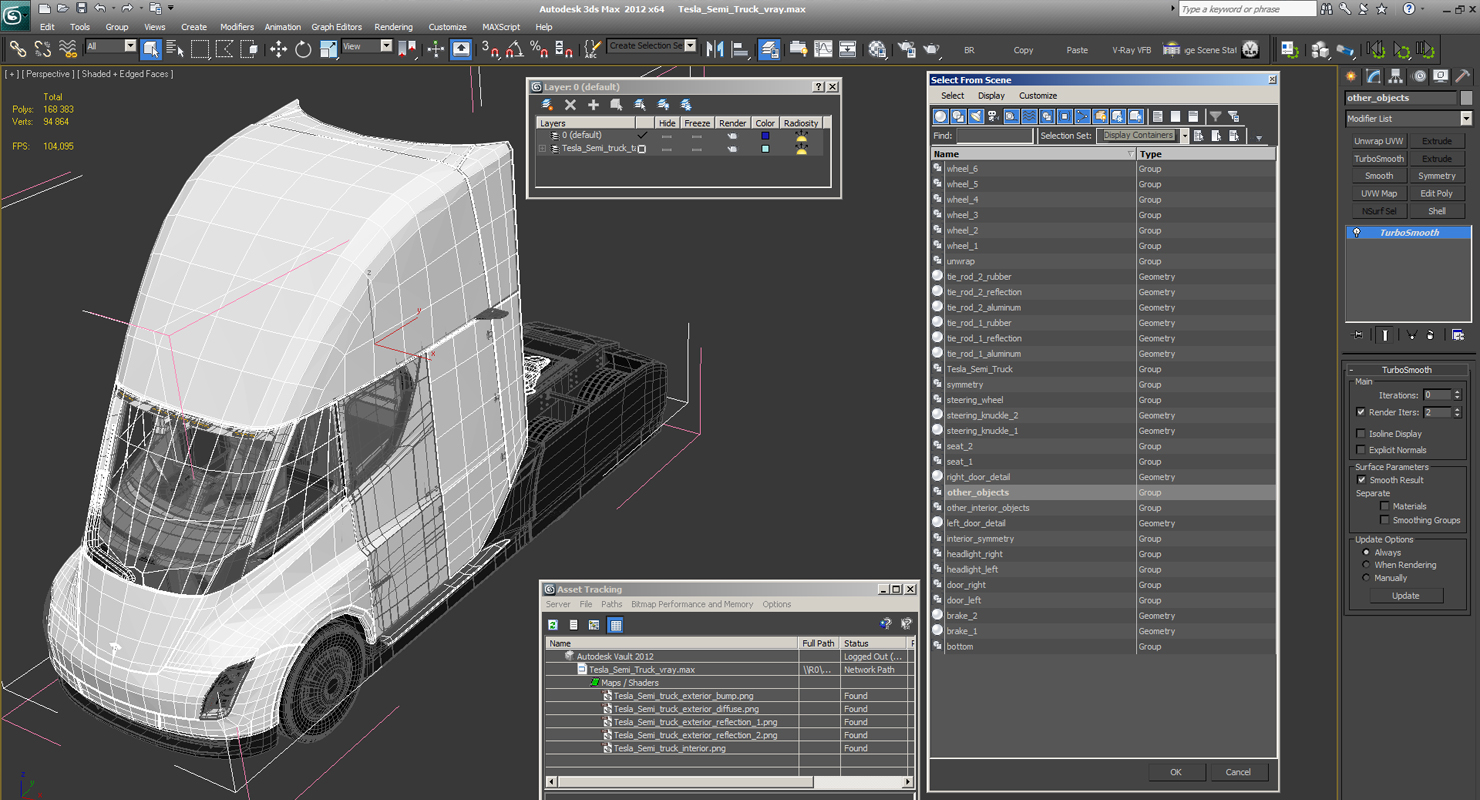Image resolution: width=1480 pixels, height=800 pixels.
Task: Choose the Select and Move tool
Action: [278, 48]
